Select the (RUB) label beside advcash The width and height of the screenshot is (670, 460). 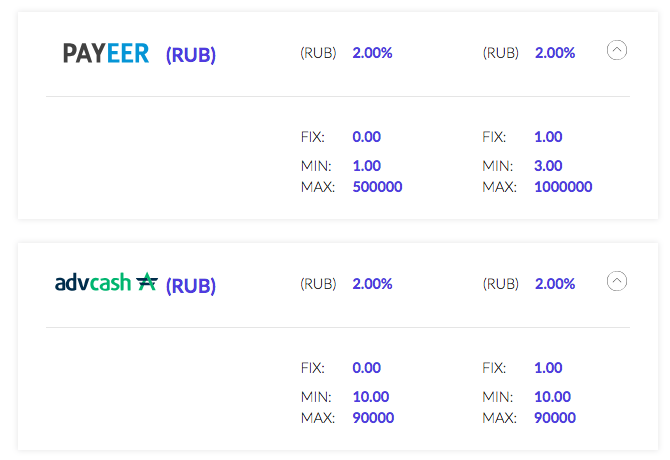[x=191, y=286]
